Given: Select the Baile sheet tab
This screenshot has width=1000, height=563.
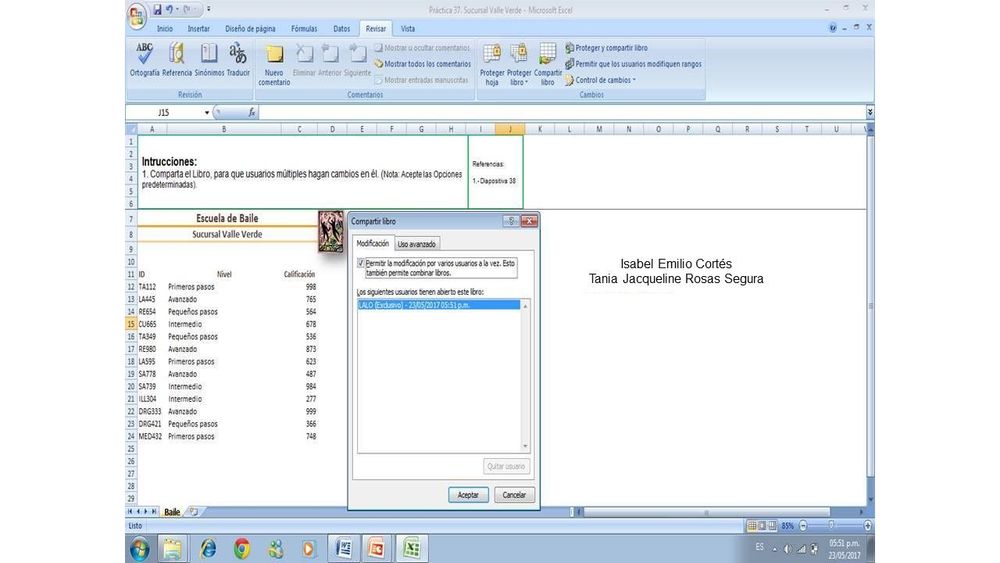Looking at the screenshot, I should pos(172,511).
